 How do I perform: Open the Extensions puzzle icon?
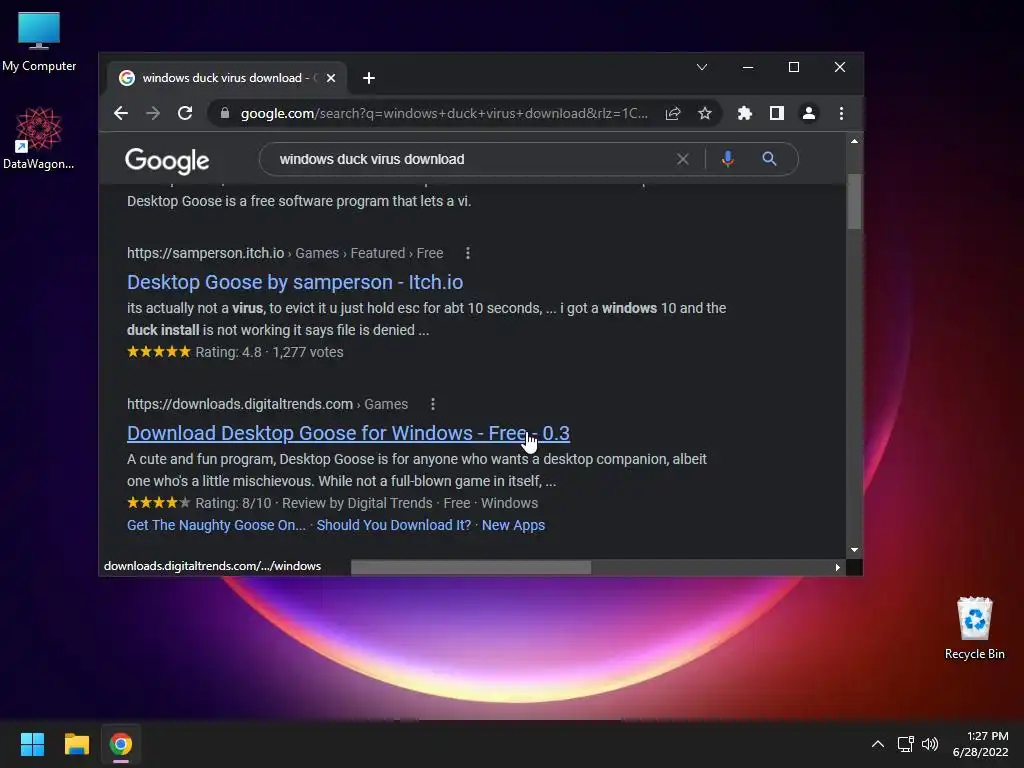pyautogui.click(x=744, y=114)
